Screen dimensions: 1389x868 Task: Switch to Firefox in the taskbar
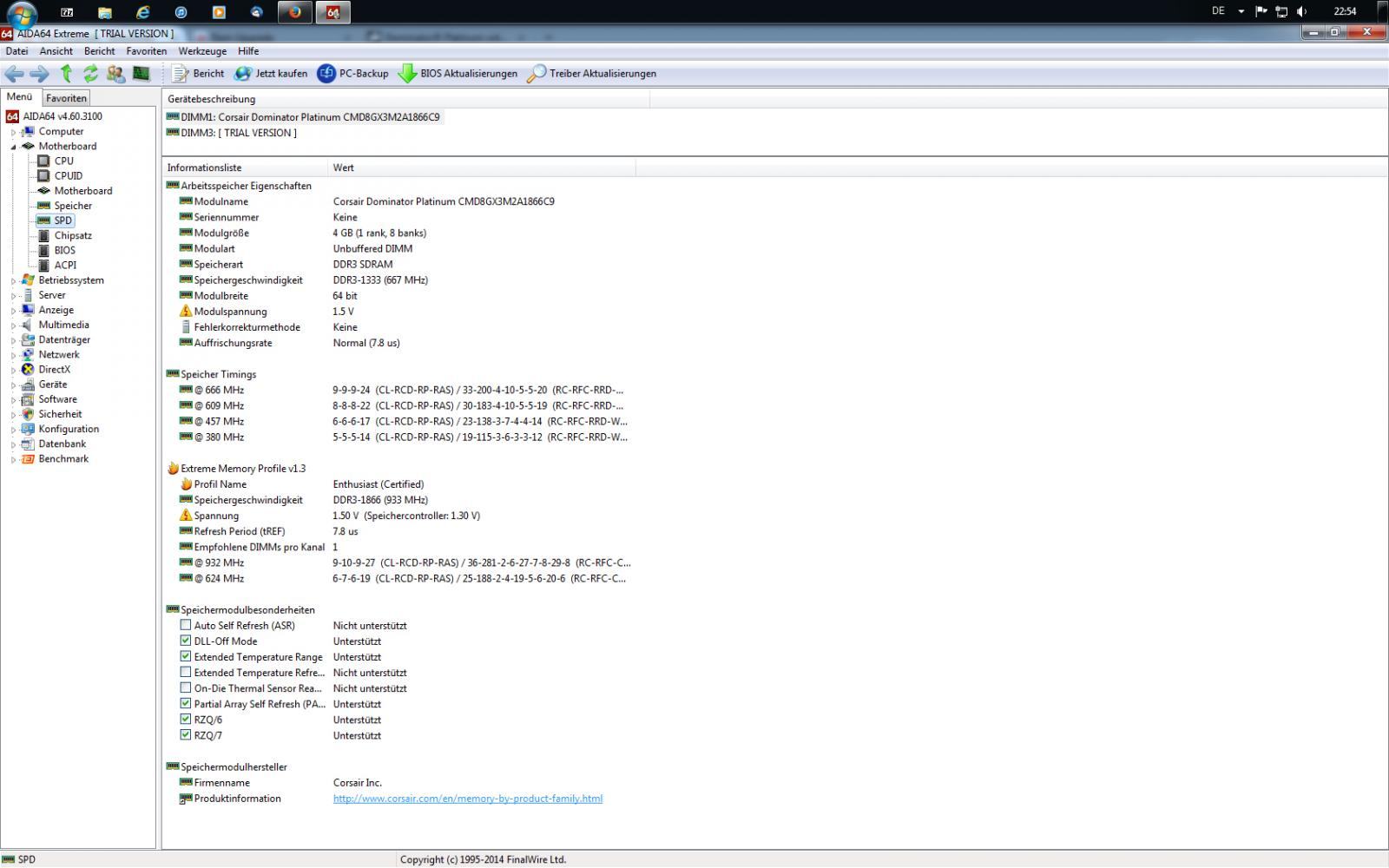(x=295, y=12)
